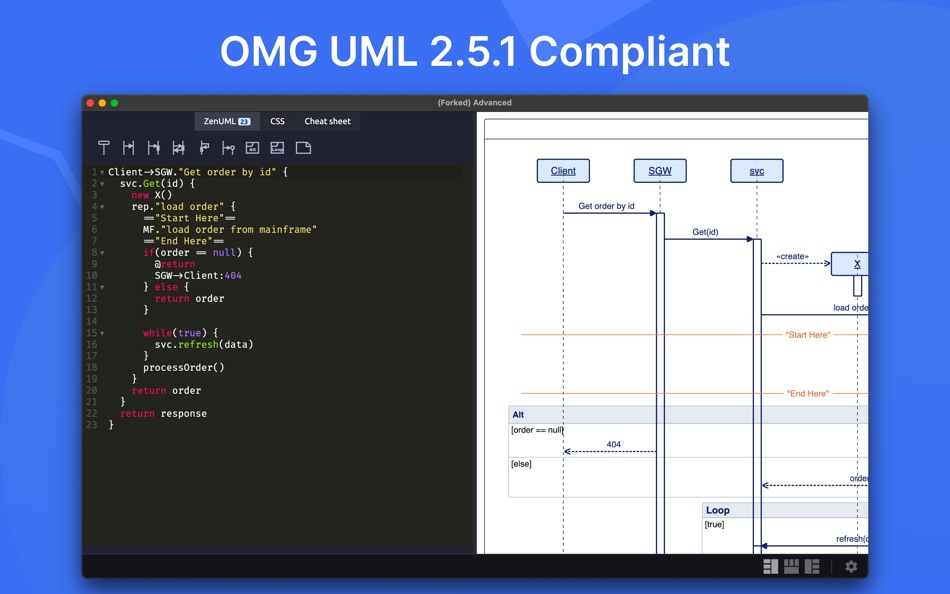Viewport: 950px width, 594px height.
Task: Click the "[order == null]" condition in Alt fragment
Action: tap(537, 430)
